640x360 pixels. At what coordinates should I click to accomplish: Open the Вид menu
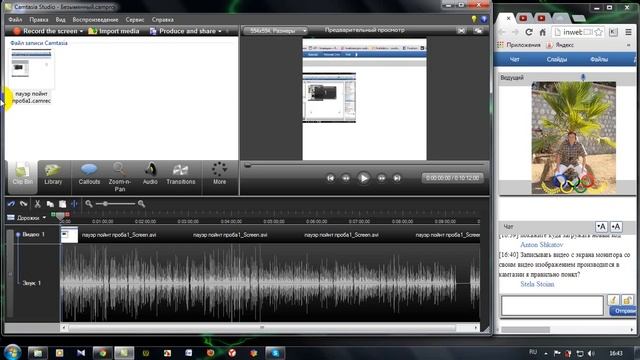pos(60,20)
